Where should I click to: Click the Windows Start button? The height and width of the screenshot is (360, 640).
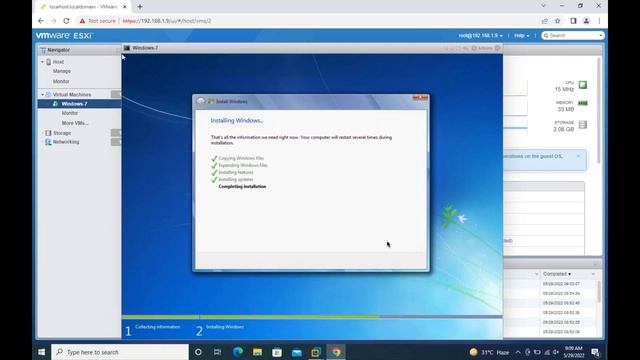coord(41,352)
